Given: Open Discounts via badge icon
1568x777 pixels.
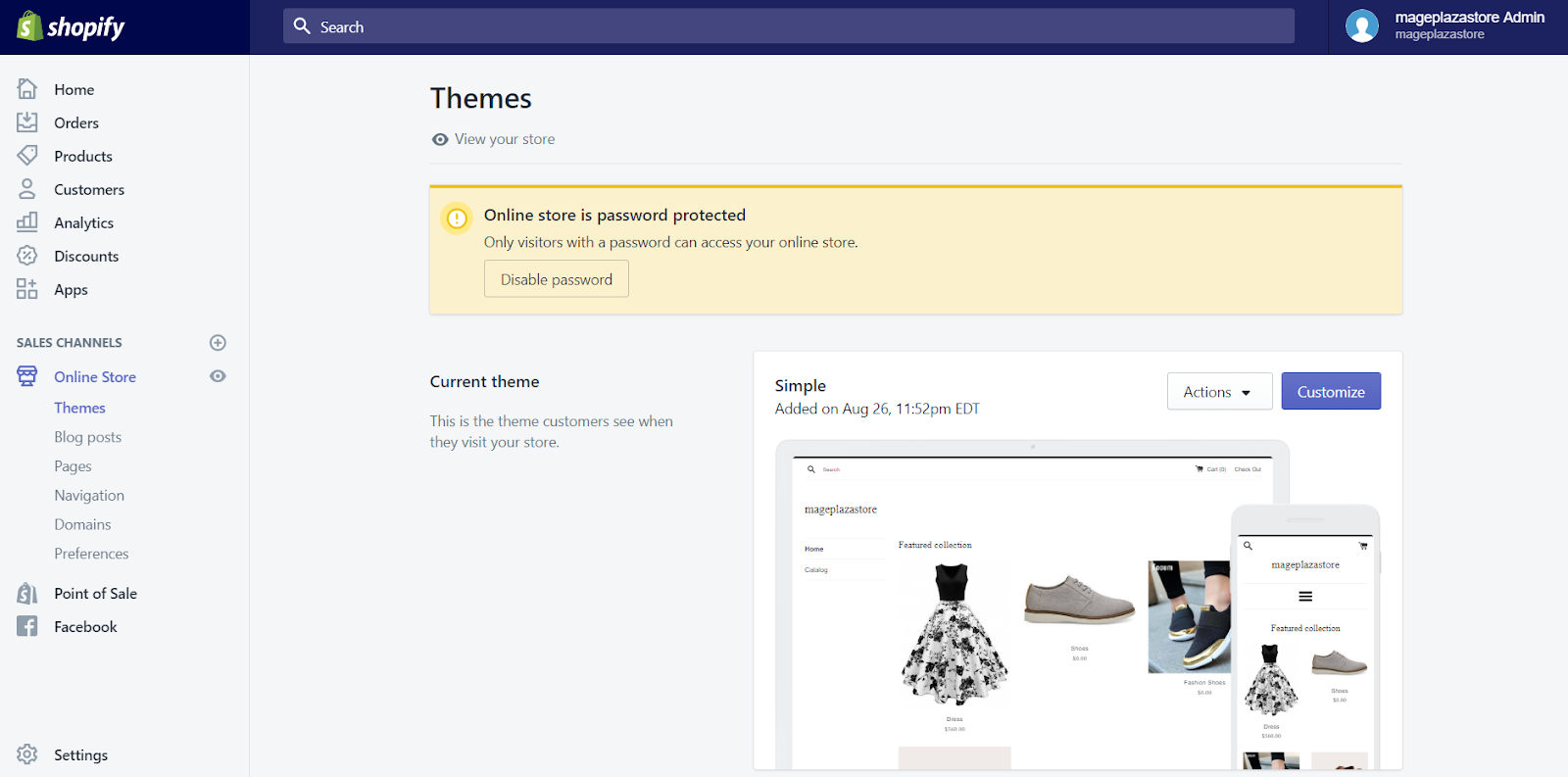Looking at the screenshot, I should tap(27, 256).
